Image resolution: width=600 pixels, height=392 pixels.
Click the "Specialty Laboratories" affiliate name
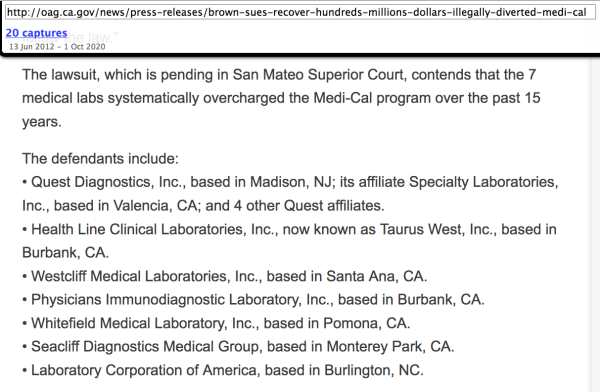tap(481, 182)
